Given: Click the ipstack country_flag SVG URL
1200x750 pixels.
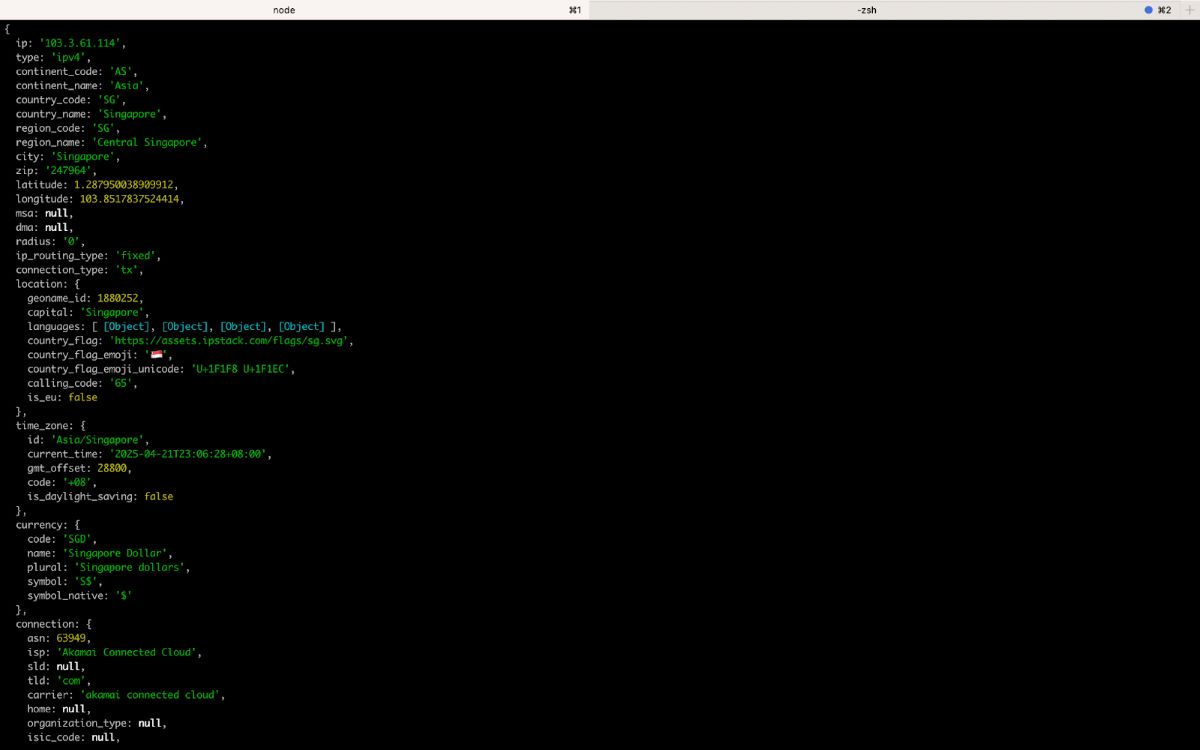Looking at the screenshot, I should coord(230,341).
